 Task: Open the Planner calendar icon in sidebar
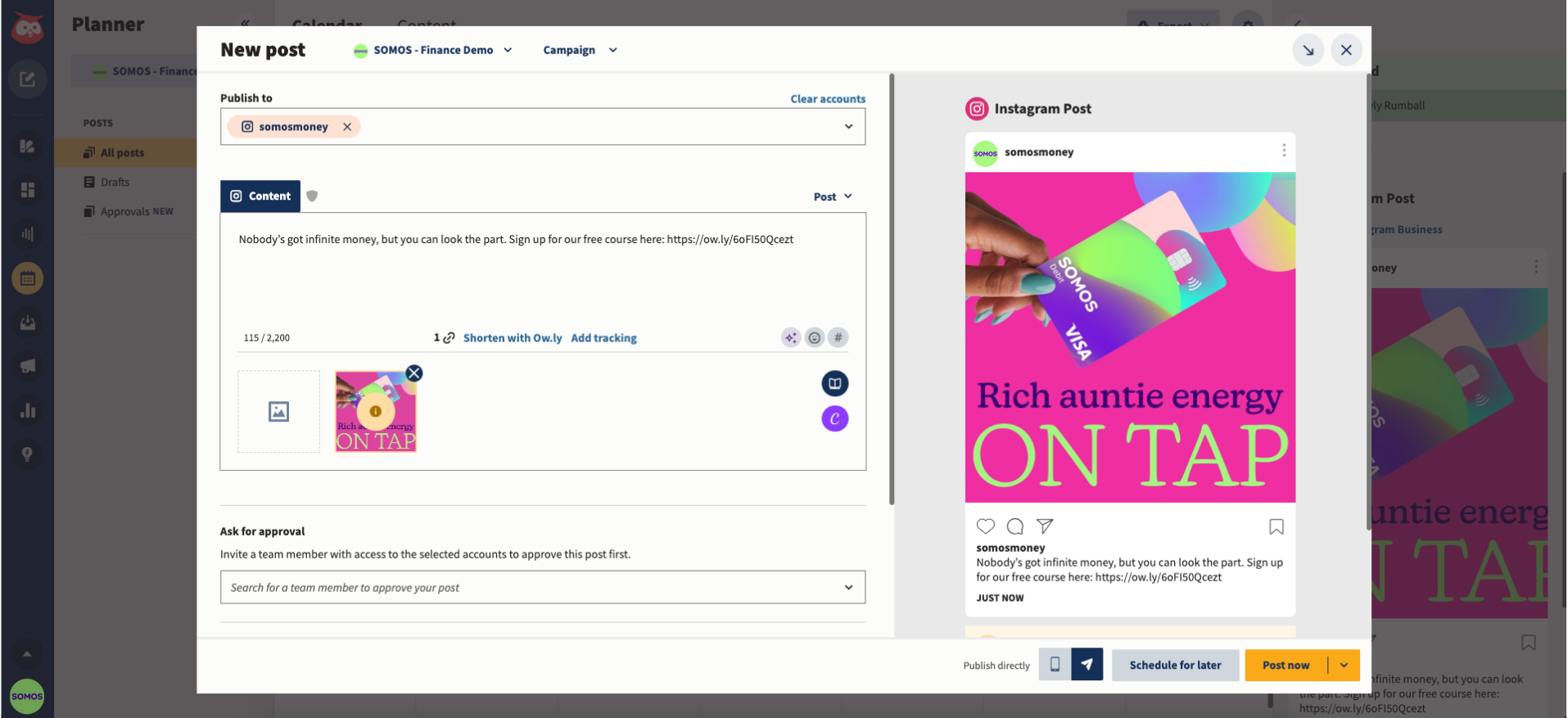tap(27, 278)
